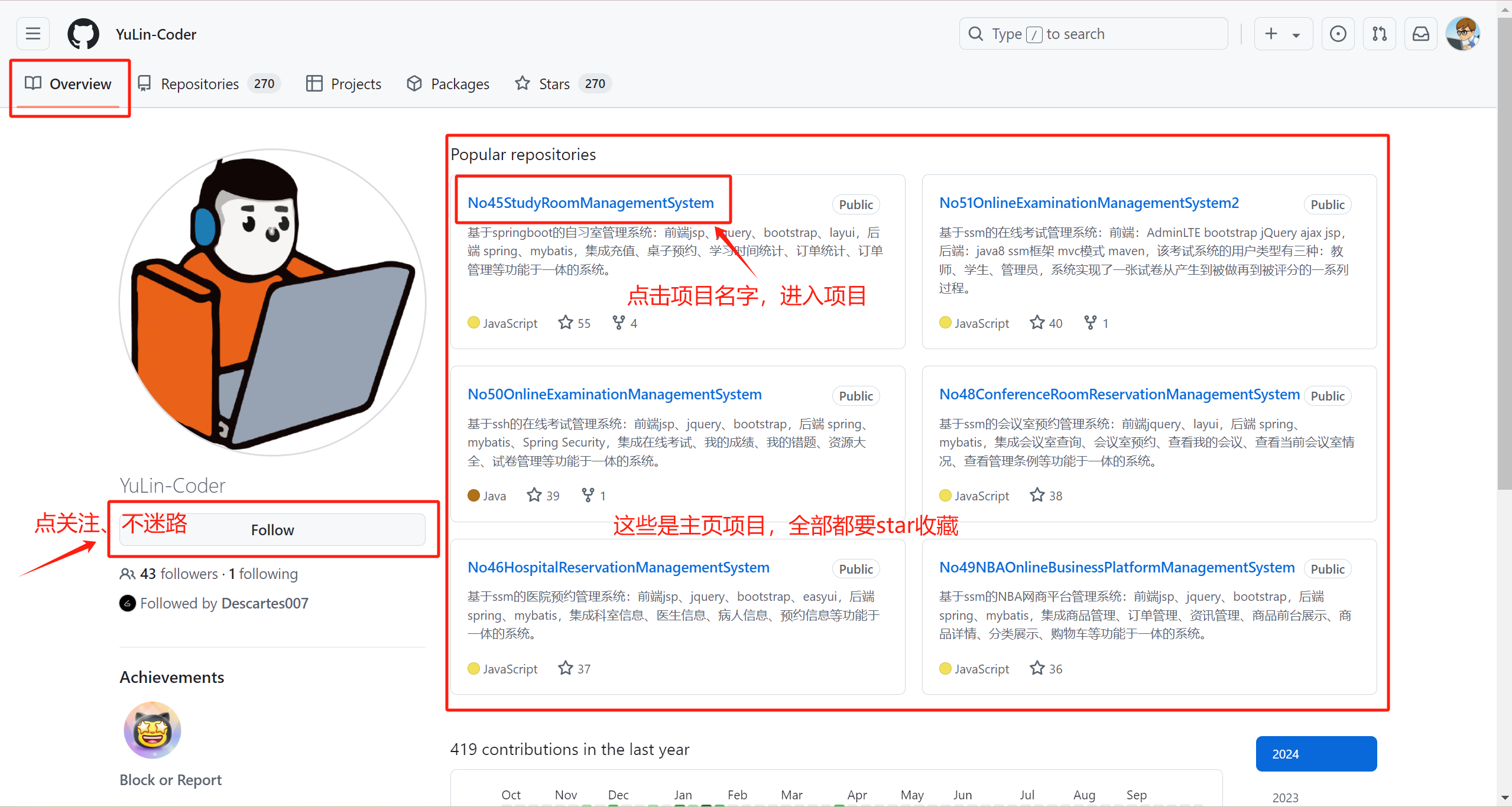
Task: Click the 270 repositories counter badge
Action: tap(264, 84)
